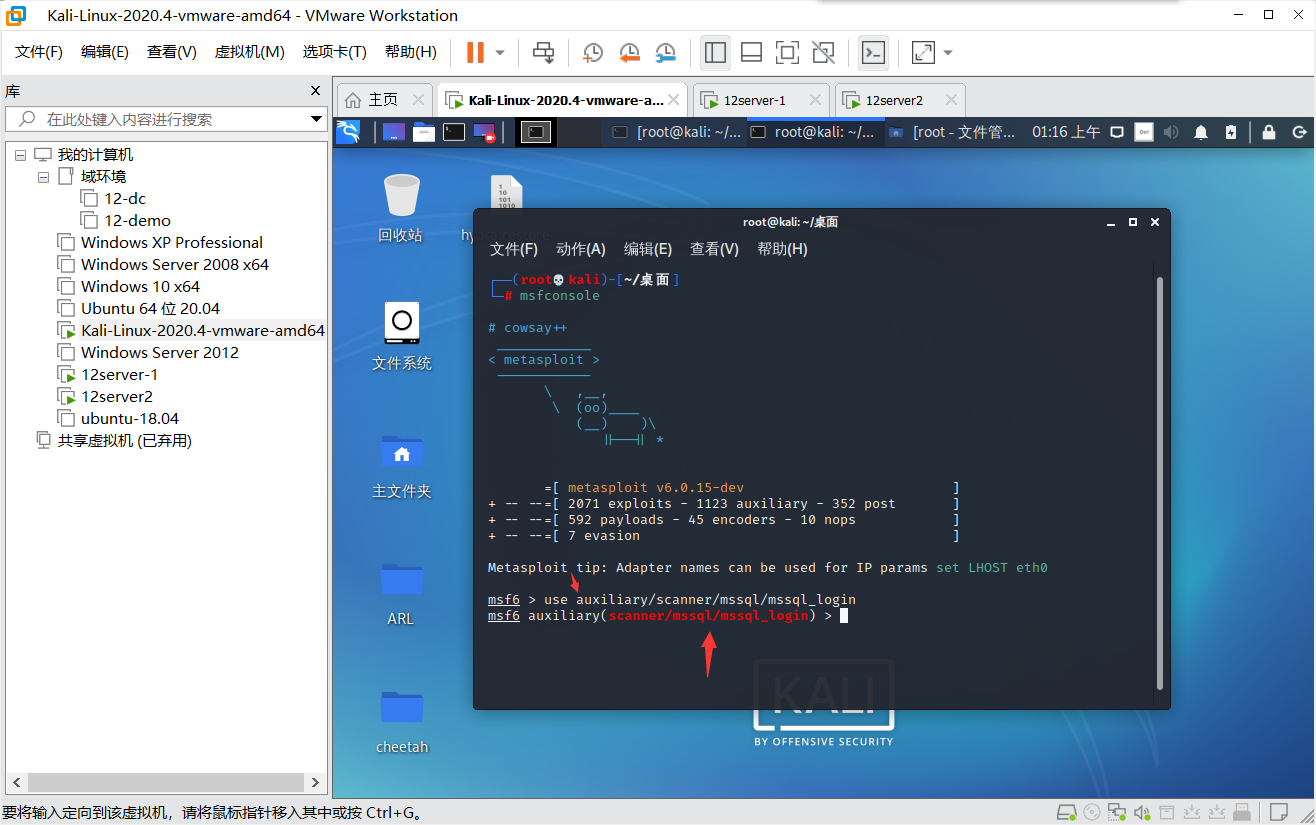
Task: Open VMware 虚拟机(M) menu
Action: [250, 52]
